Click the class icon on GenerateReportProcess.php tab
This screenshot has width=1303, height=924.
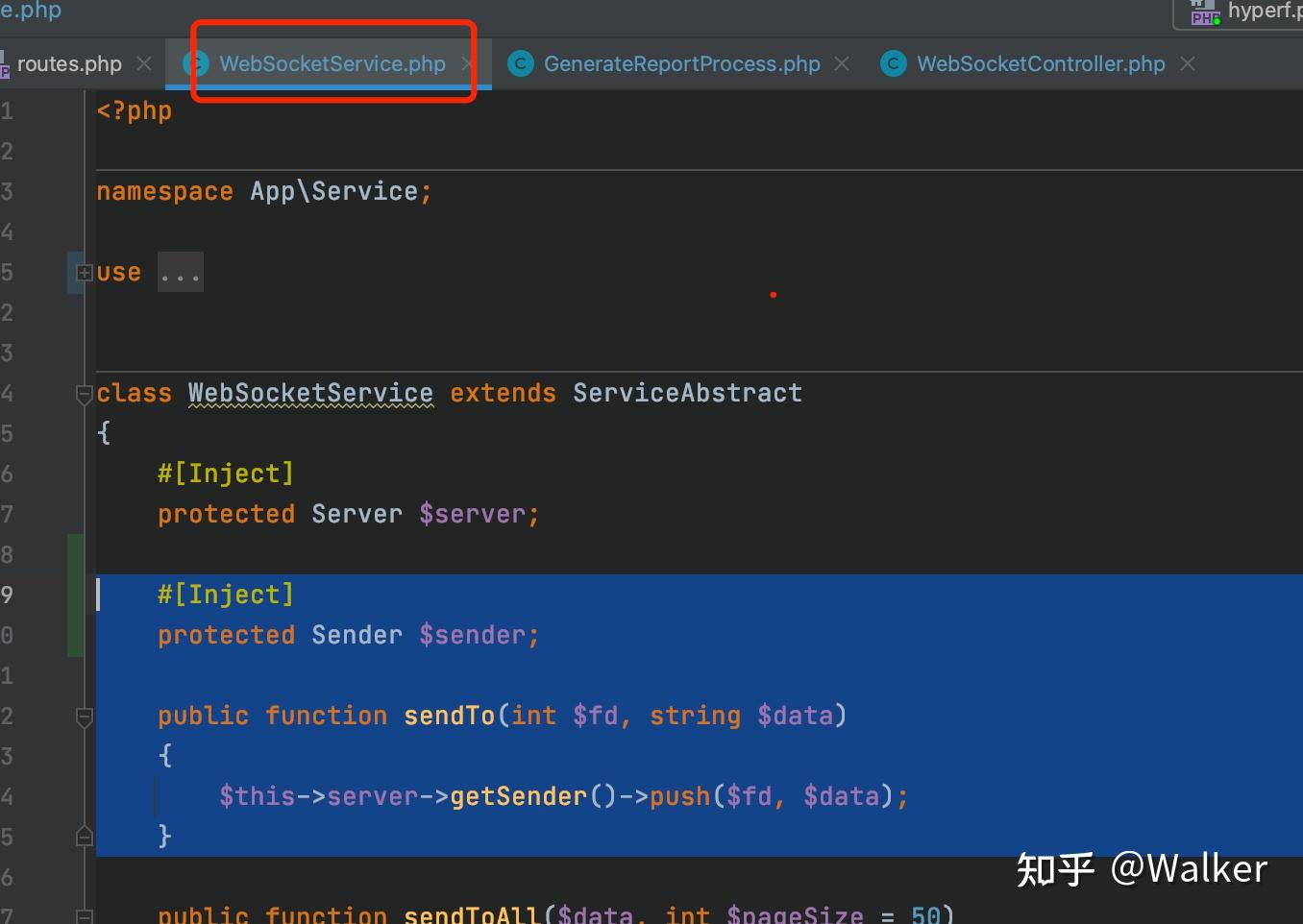[519, 62]
